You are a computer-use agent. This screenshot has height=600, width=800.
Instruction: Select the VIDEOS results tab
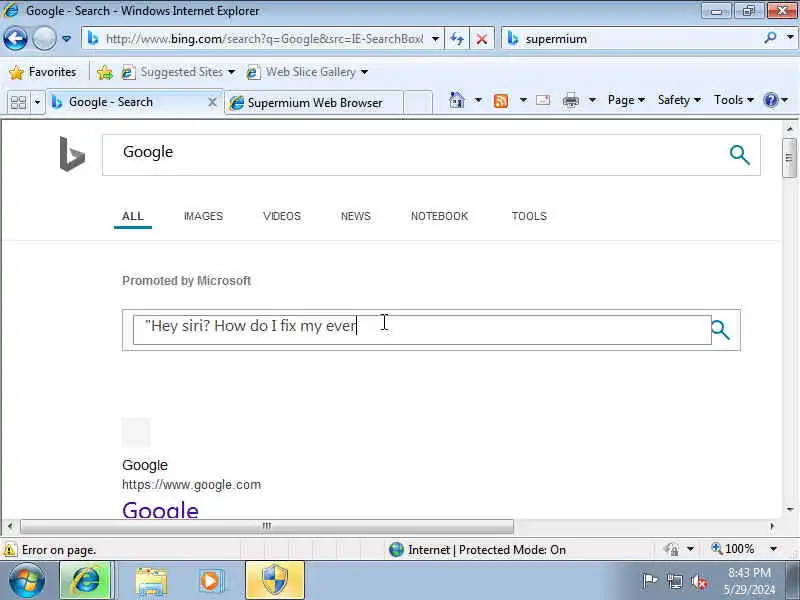[x=282, y=216]
